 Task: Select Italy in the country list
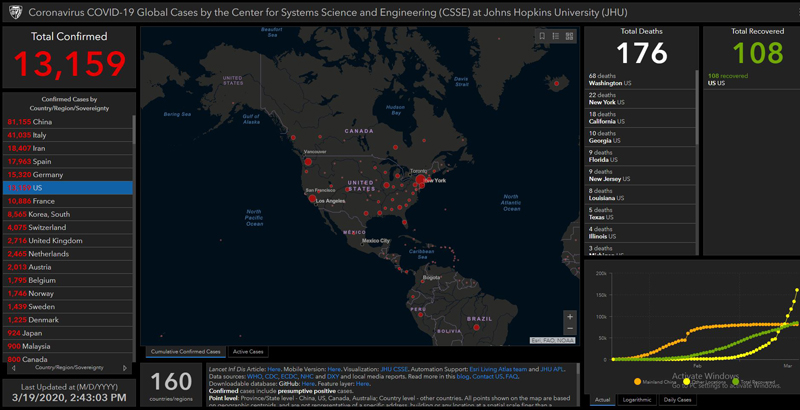[x=67, y=135]
